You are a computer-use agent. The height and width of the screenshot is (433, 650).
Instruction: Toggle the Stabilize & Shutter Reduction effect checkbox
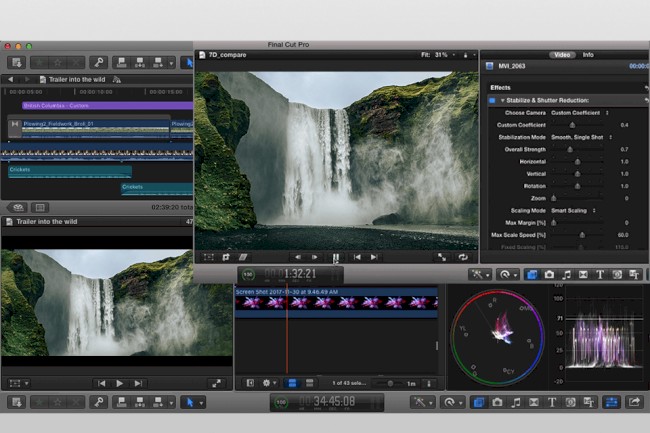pyautogui.click(x=492, y=100)
